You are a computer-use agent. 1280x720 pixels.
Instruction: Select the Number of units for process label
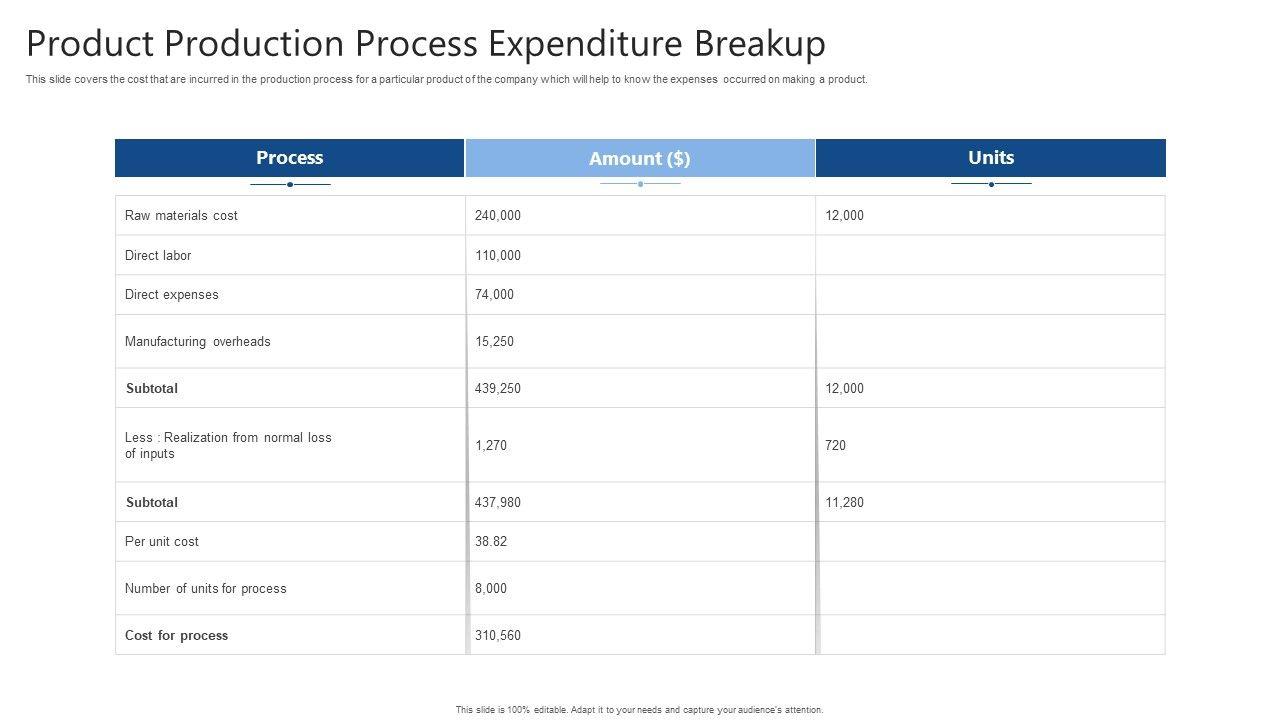pos(206,589)
